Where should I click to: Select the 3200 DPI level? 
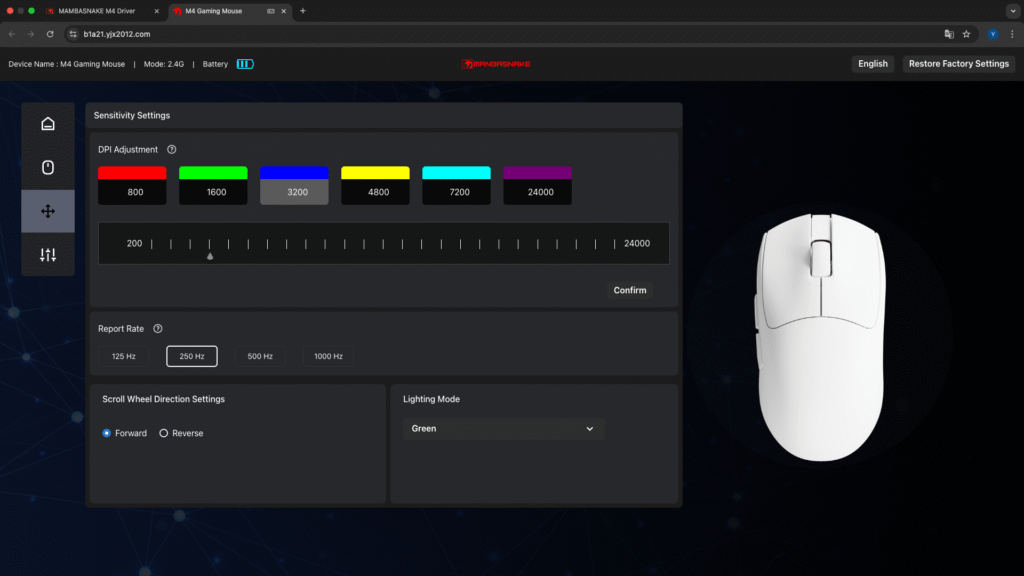tap(294, 192)
